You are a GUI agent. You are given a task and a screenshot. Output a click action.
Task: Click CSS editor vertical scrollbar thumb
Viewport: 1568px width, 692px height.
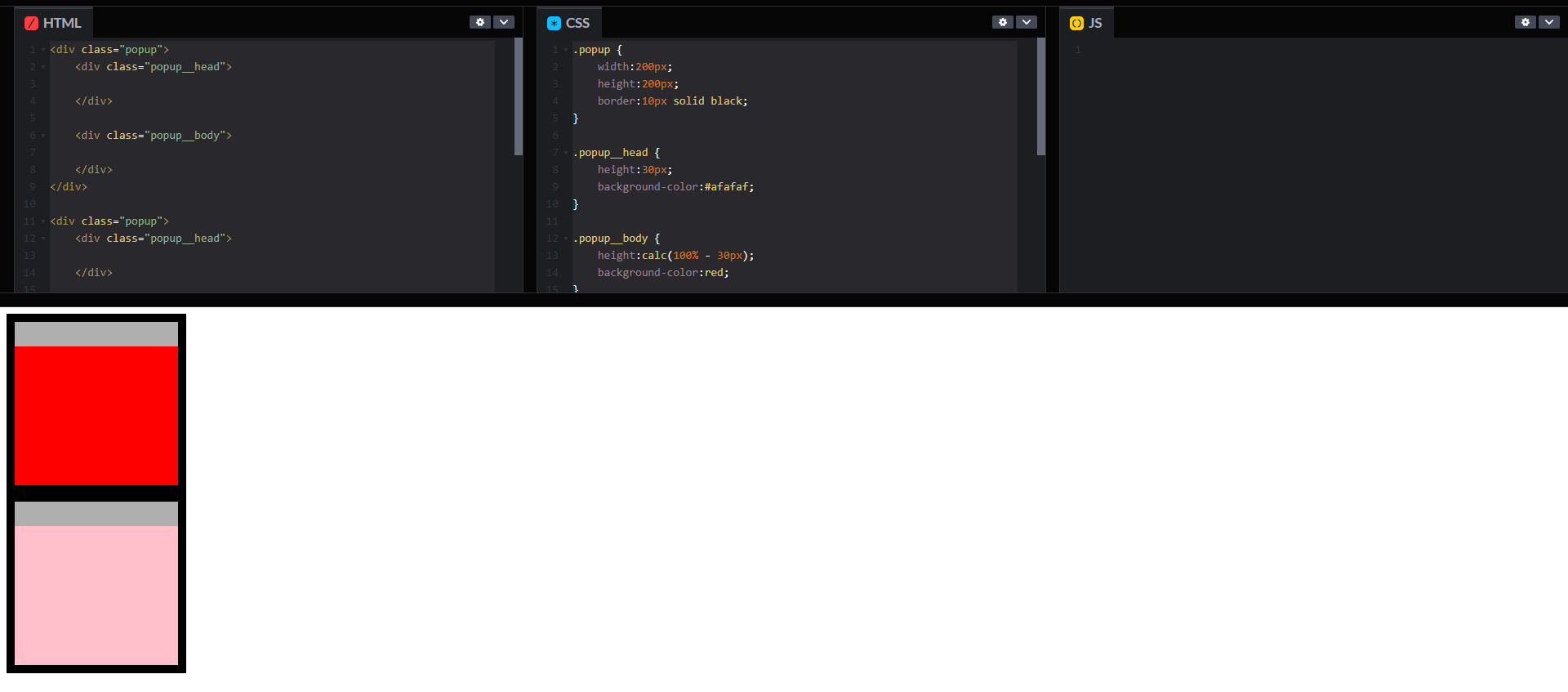1041,96
